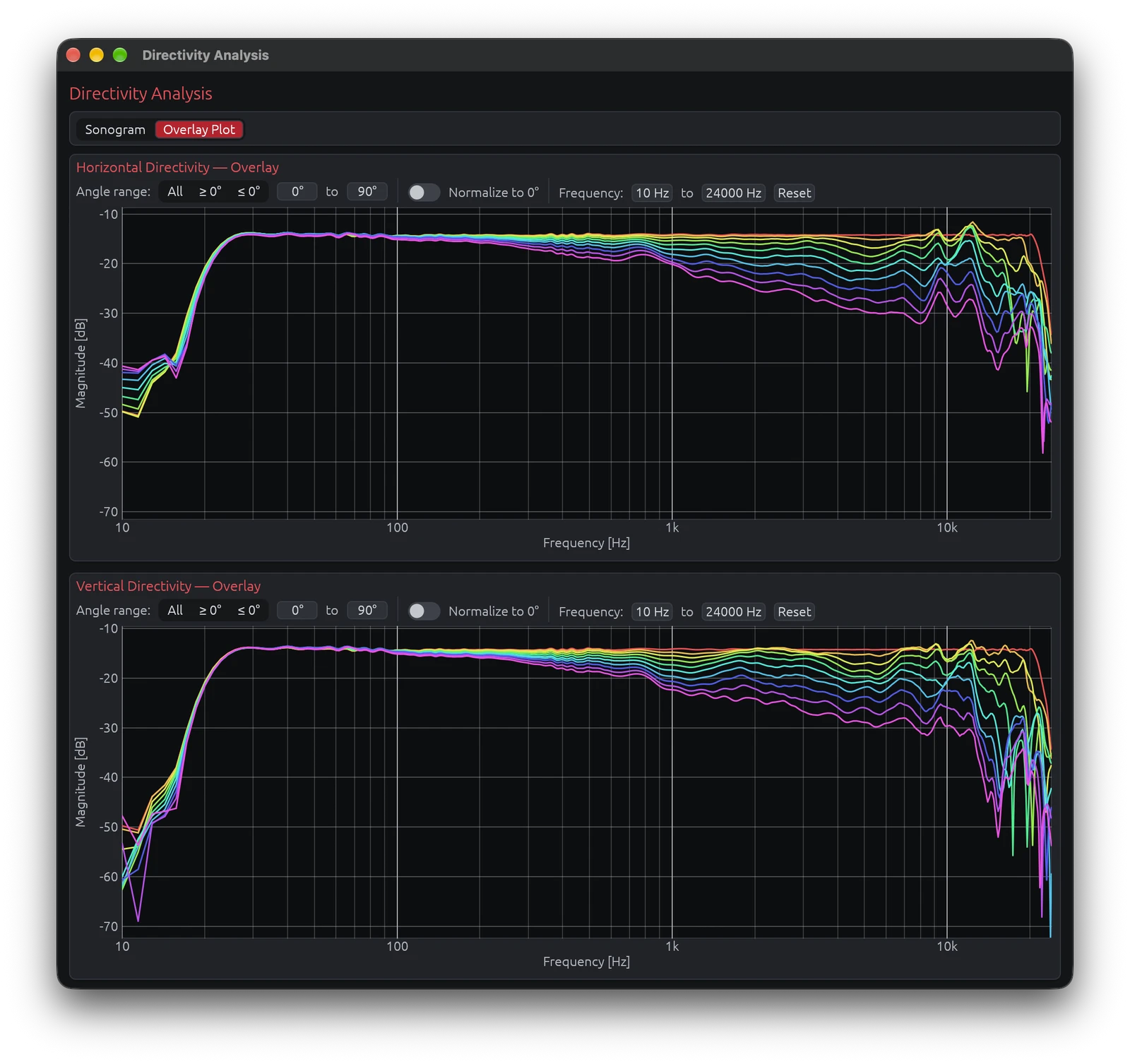Choose ≤ 0° angle range in Horizontal panel
This screenshot has height=1064, width=1130.
(249, 191)
